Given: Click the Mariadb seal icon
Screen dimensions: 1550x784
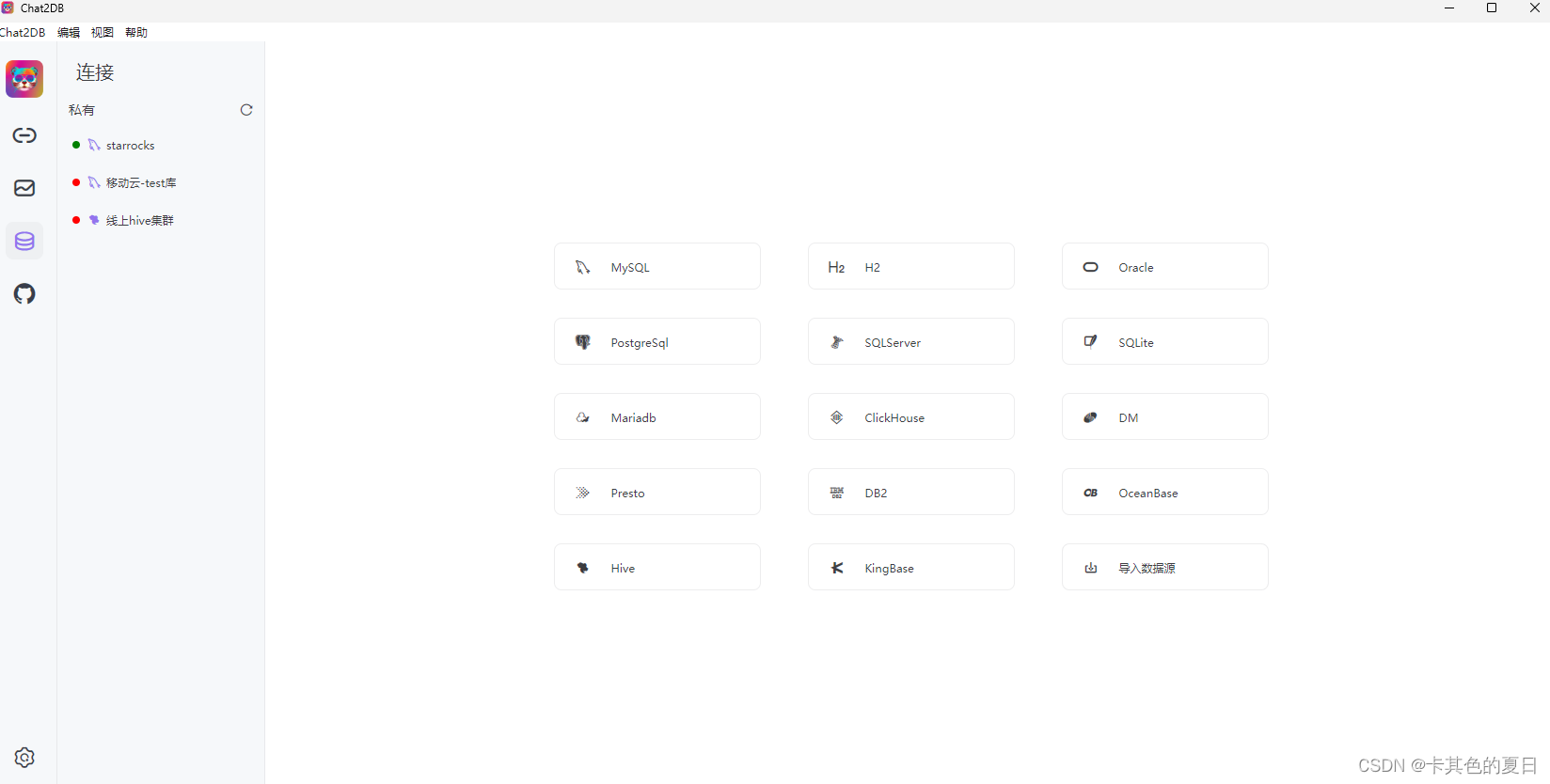Looking at the screenshot, I should pyautogui.click(x=583, y=417).
